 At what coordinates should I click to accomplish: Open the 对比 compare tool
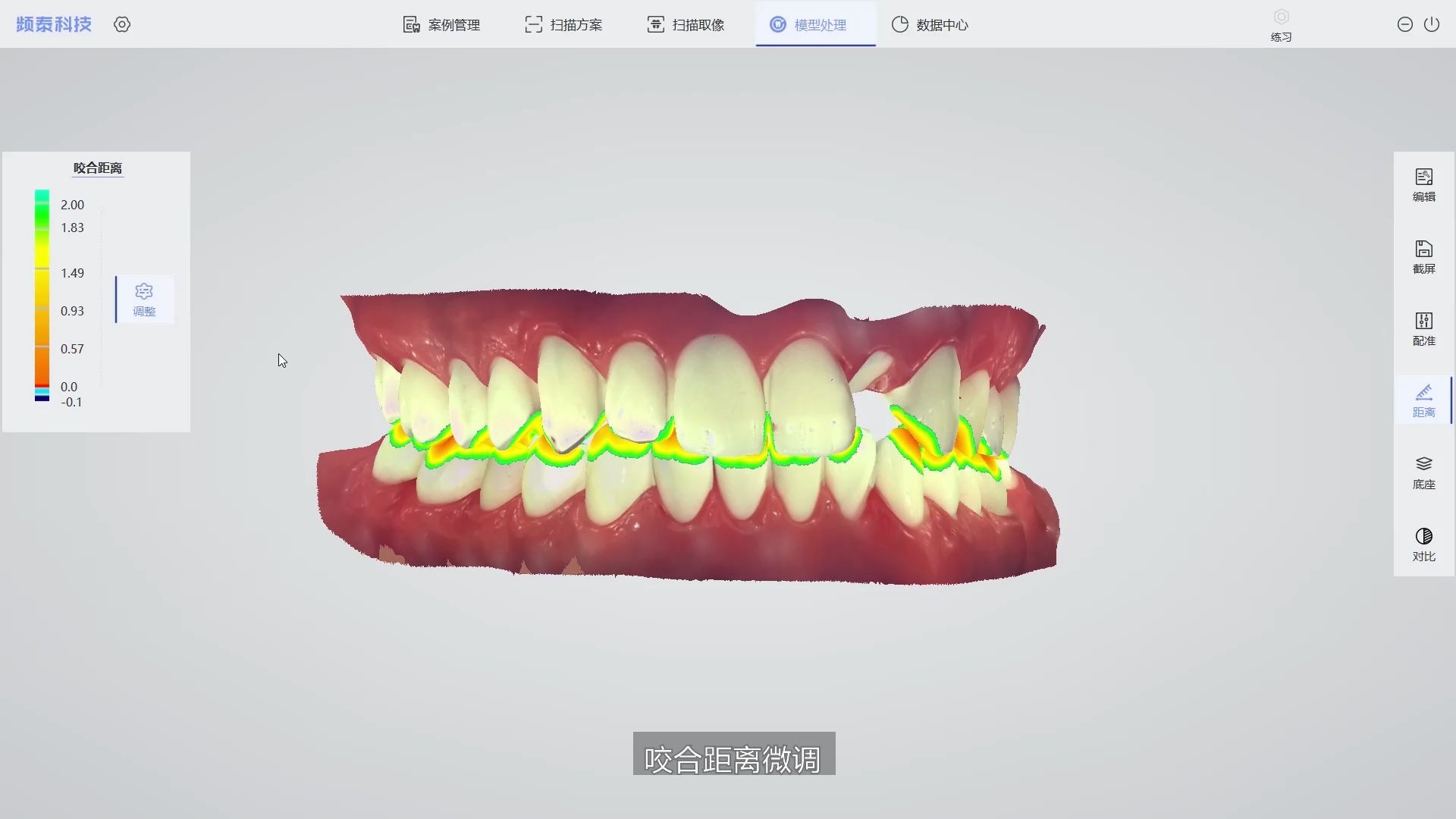pyautogui.click(x=1423, y=544)
